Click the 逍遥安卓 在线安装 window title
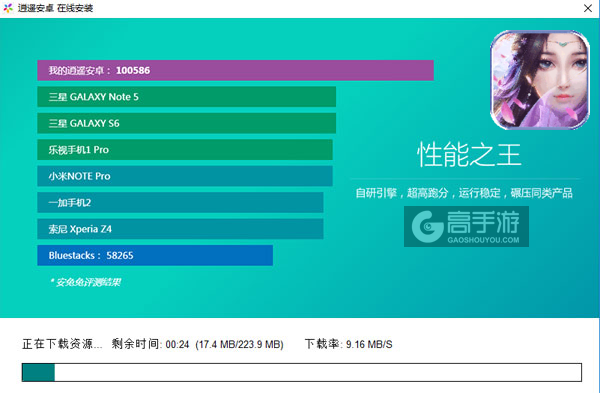 55,8
